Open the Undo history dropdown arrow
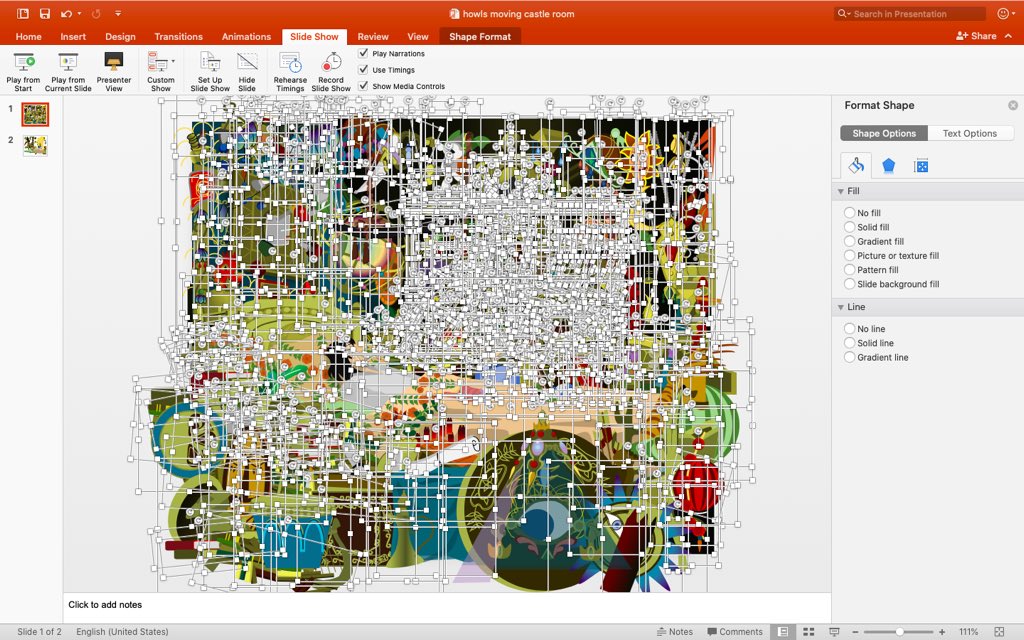This screenshot has height=640, width=1024. coord(79,13)
